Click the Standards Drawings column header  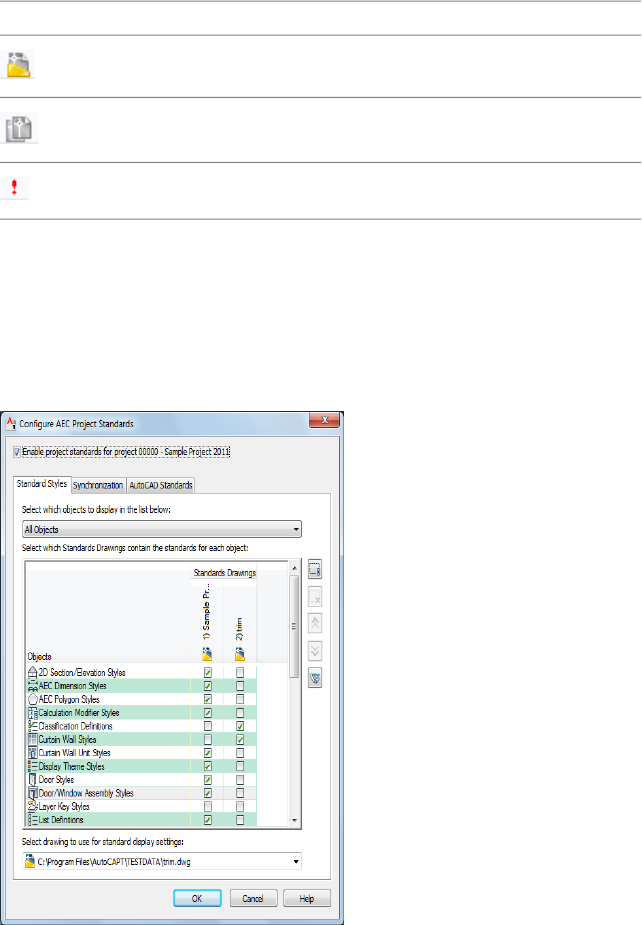tap(225, 573)
